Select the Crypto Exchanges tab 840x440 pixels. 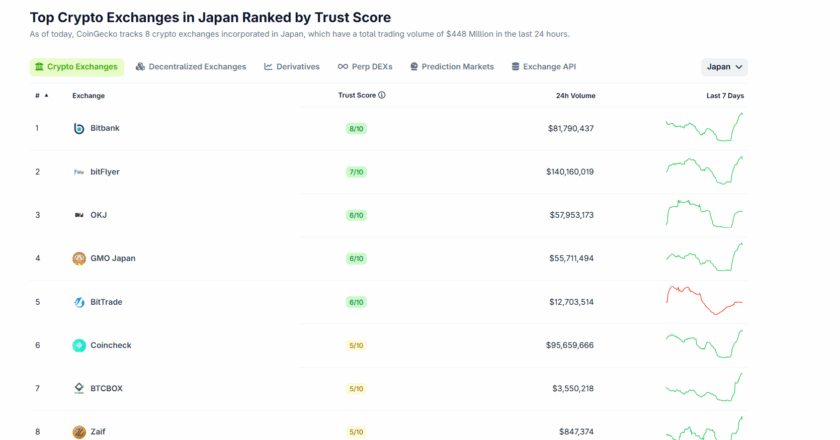pyautogui.click(x=77, y=67)
